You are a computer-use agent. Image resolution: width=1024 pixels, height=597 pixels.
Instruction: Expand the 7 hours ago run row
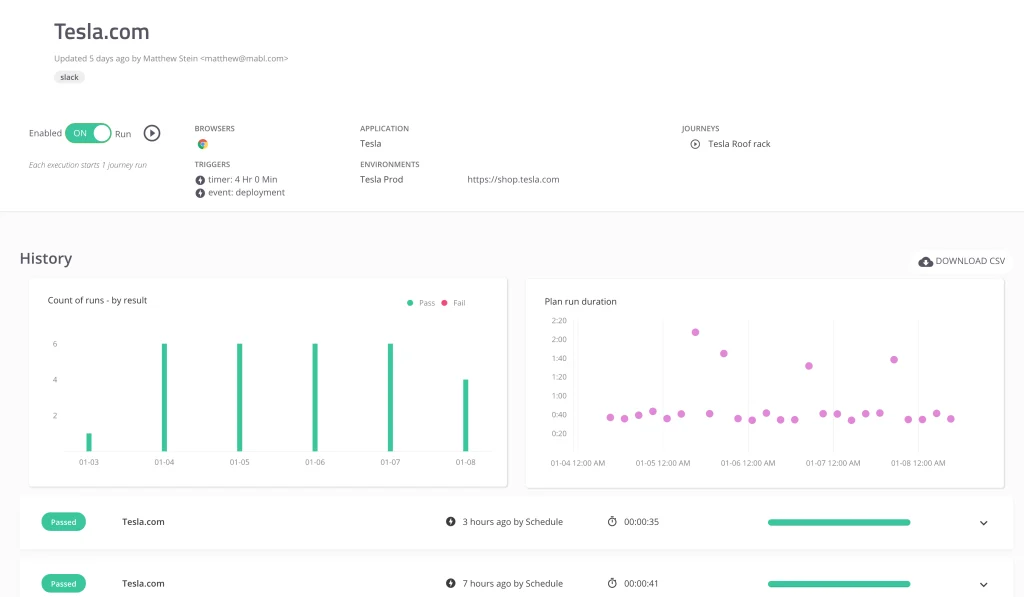(983, 585)
